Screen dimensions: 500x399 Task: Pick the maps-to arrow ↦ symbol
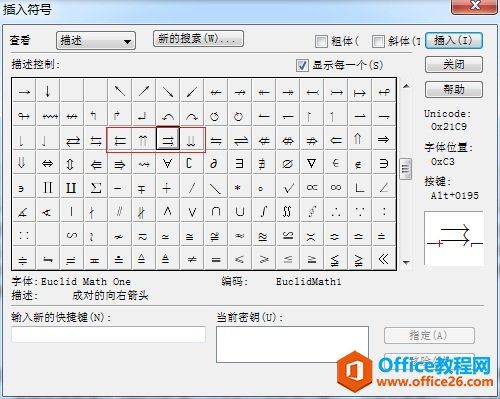360,91
